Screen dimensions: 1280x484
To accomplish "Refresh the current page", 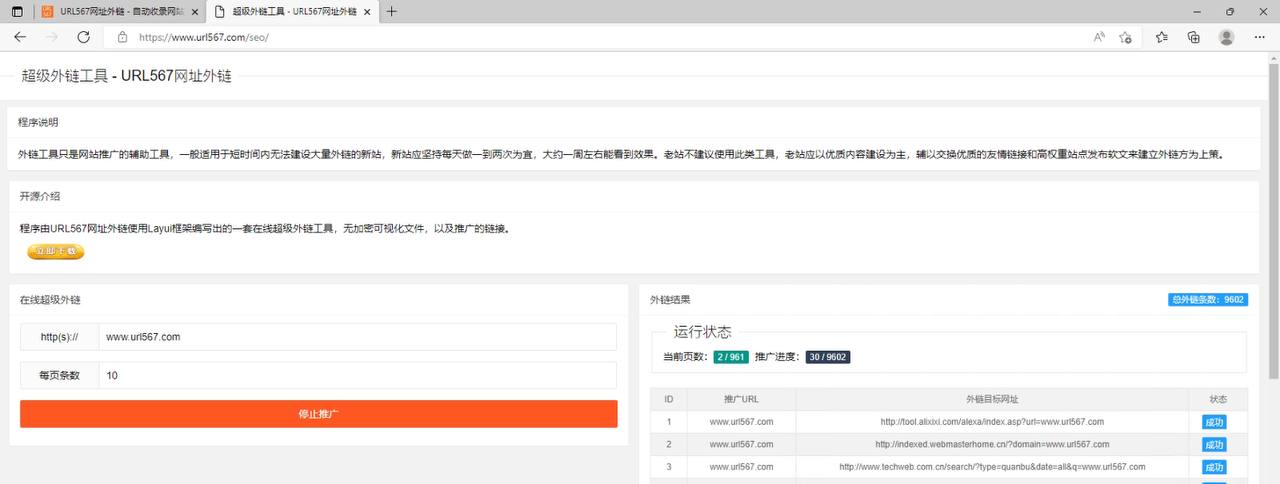I will (84, 37).
